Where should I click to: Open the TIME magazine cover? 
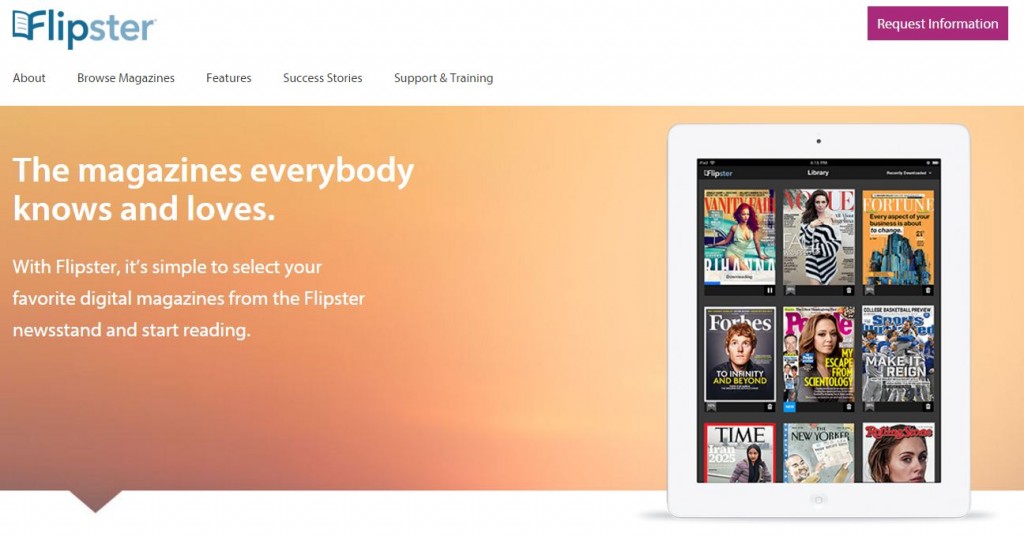pyautogui.click(x=740, y=453)
